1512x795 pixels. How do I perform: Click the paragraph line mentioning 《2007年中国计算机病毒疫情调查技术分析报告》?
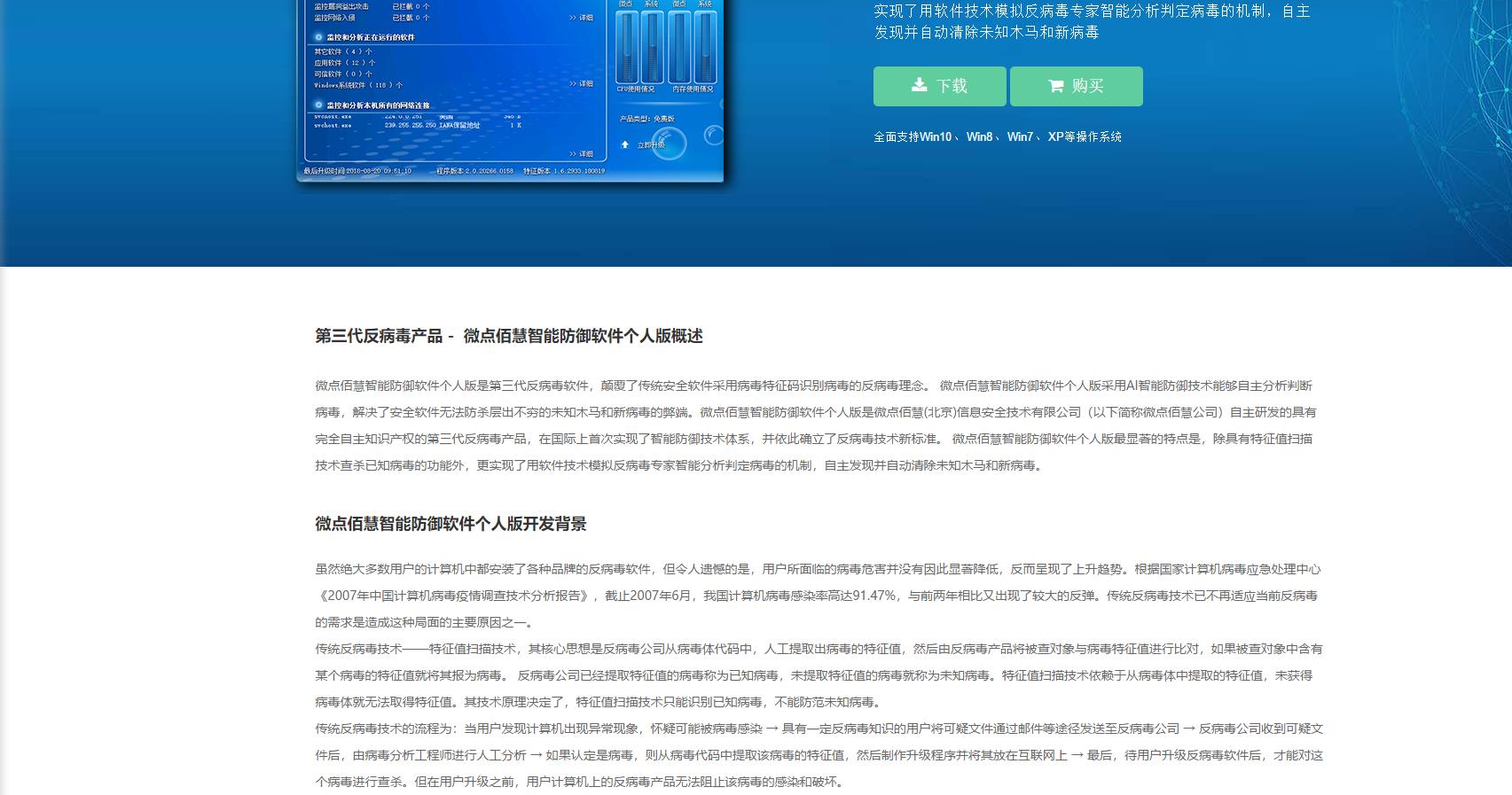click(x=816, y=596)
